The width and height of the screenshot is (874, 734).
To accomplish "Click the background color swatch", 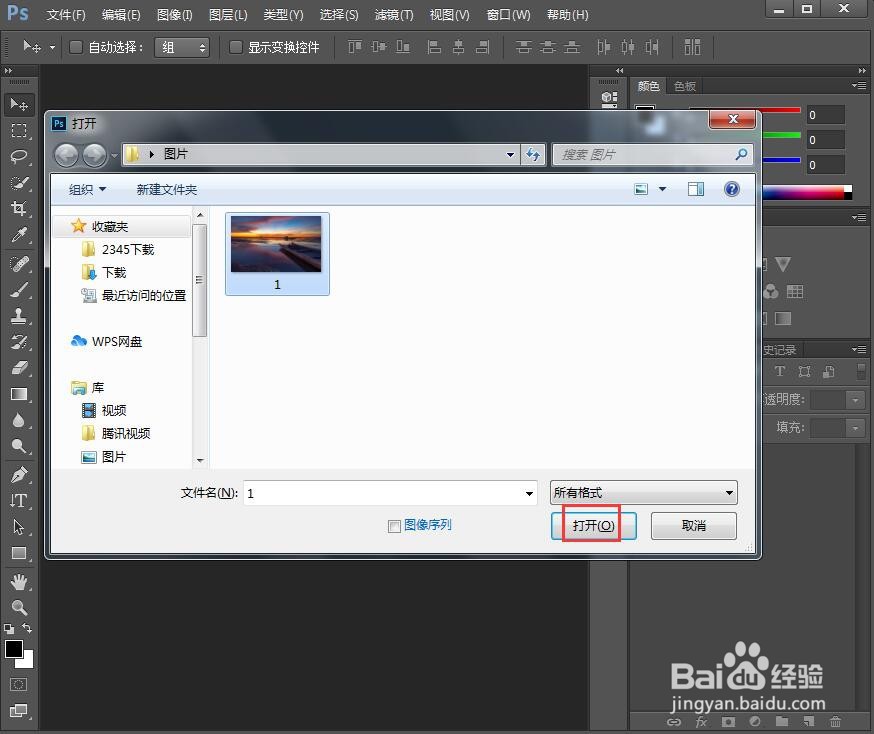I will (27, 662).
